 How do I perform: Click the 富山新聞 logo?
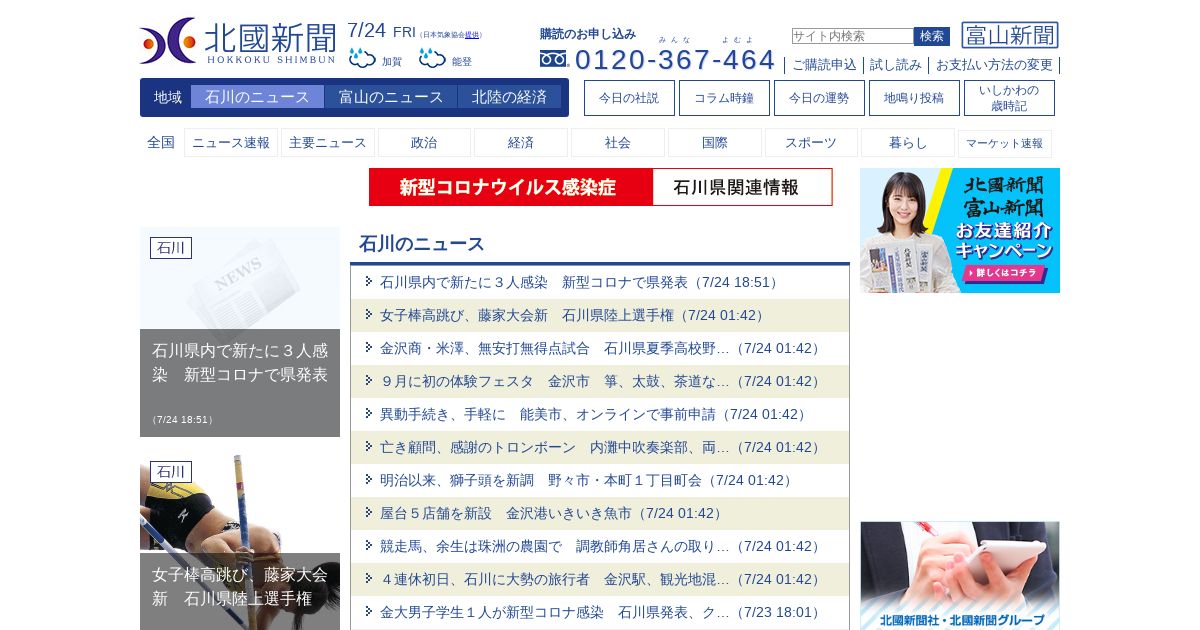tap(1010, 35)
